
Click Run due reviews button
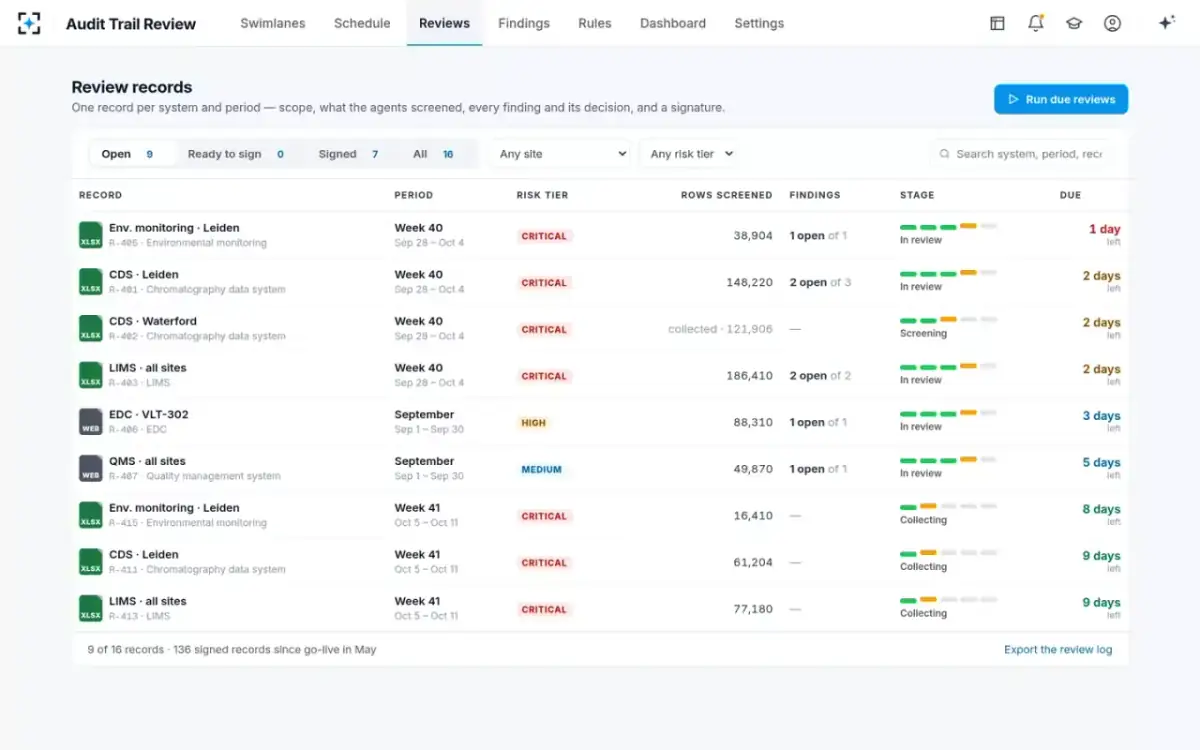(x=1061, y=99)
